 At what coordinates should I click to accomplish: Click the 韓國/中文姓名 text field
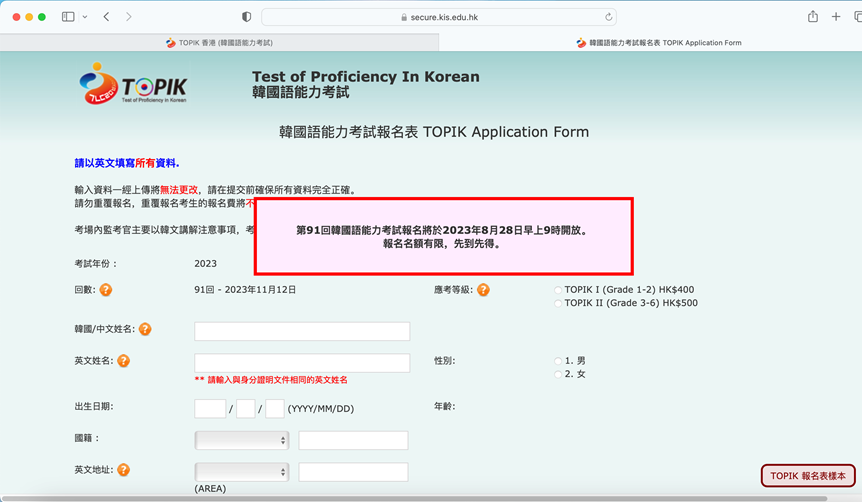click(x=302, y=332)
